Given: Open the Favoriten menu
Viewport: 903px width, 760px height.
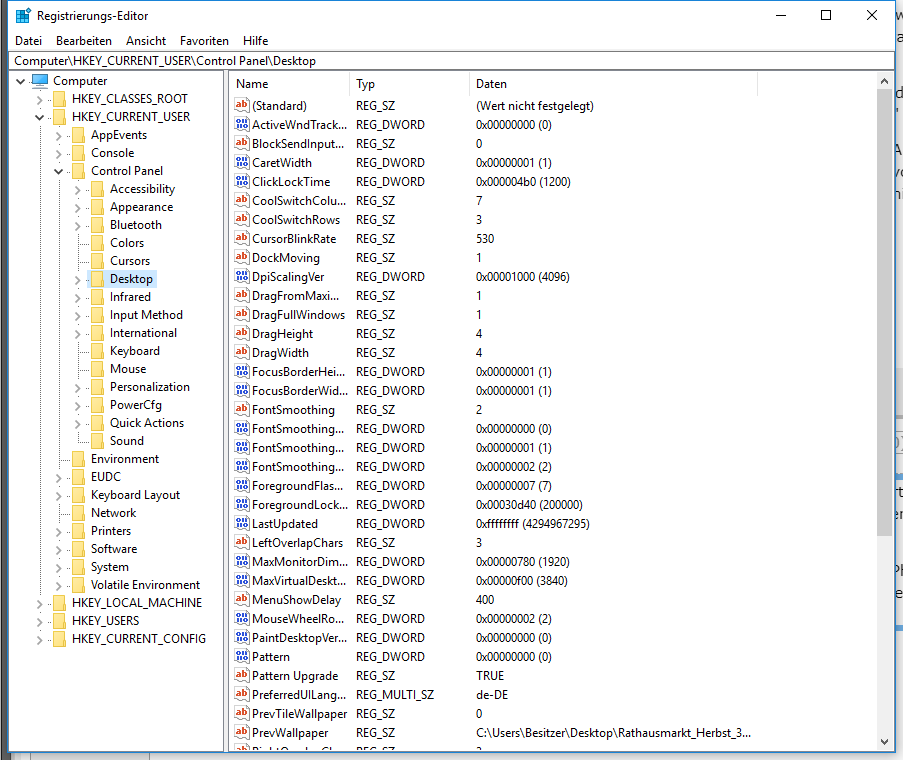Looking at the screenshot, I should 204,41.
